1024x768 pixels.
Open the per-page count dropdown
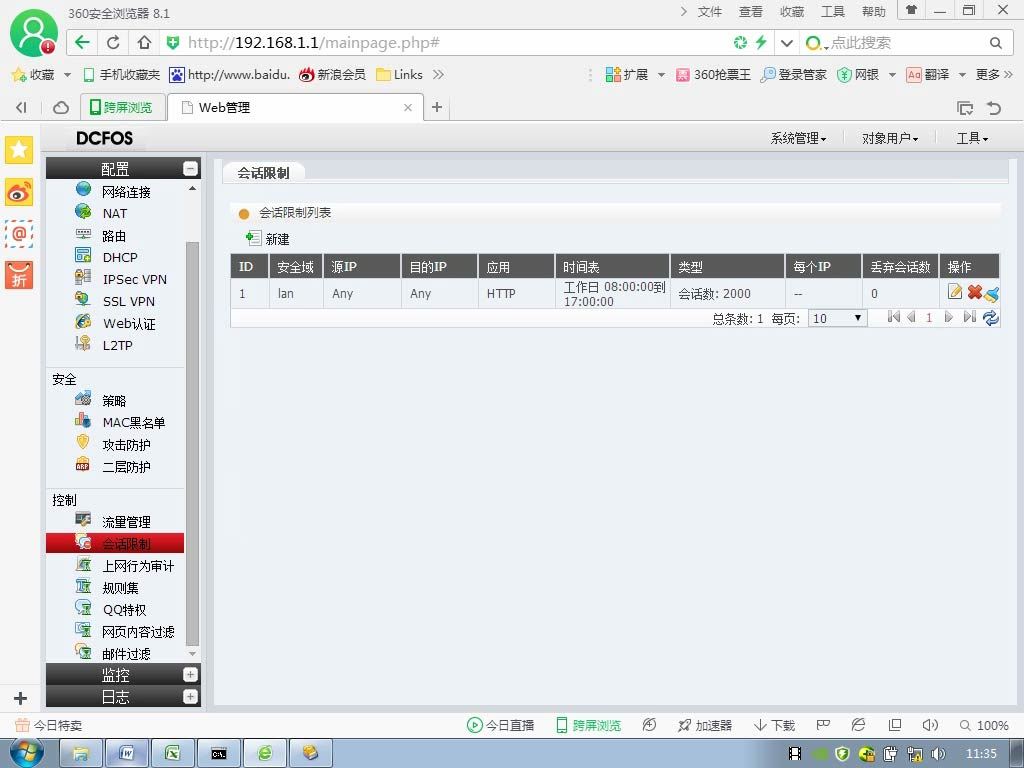pyautogui.click(x=838, y=318)
